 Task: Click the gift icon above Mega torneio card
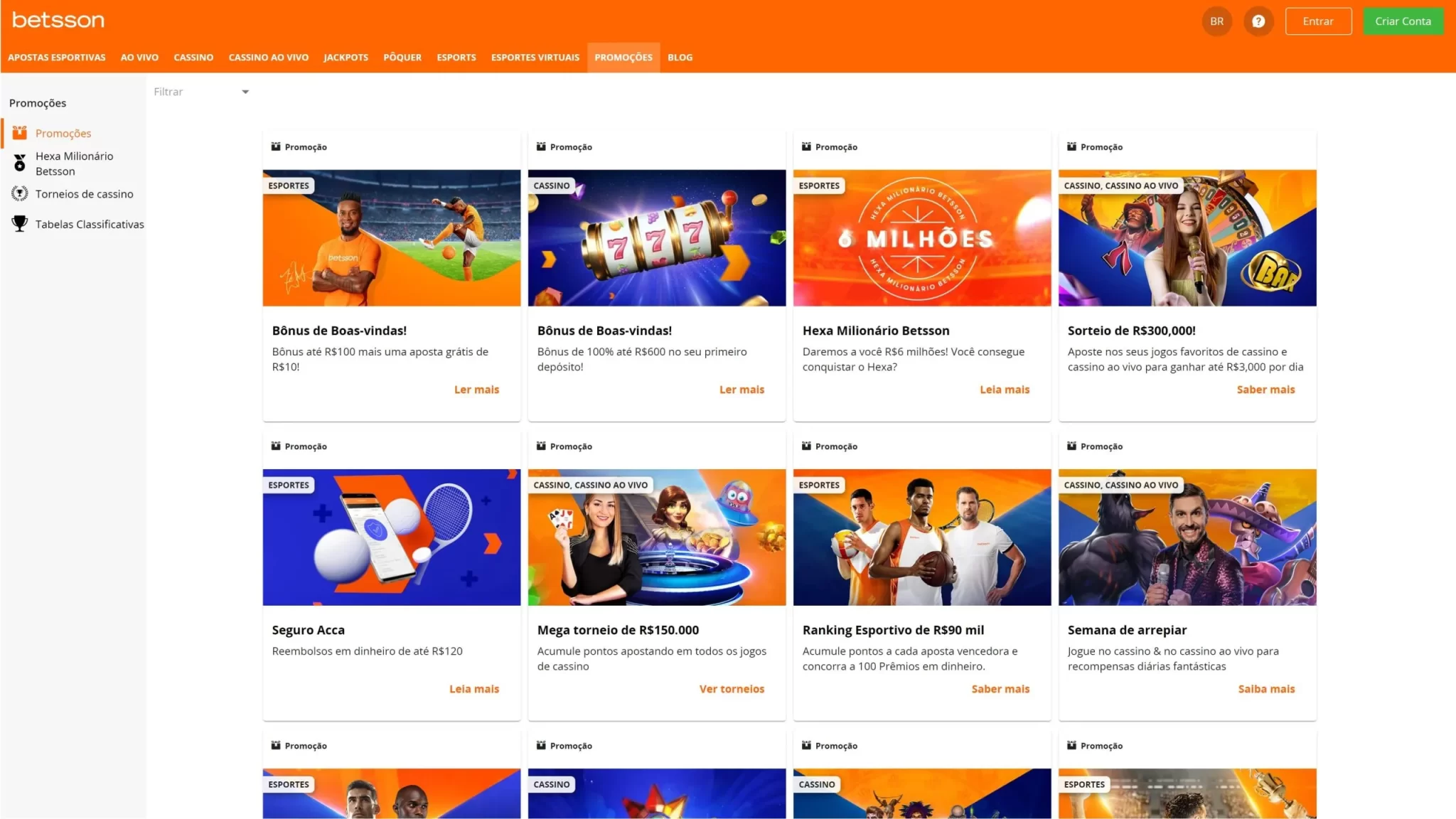coord(541,446)
